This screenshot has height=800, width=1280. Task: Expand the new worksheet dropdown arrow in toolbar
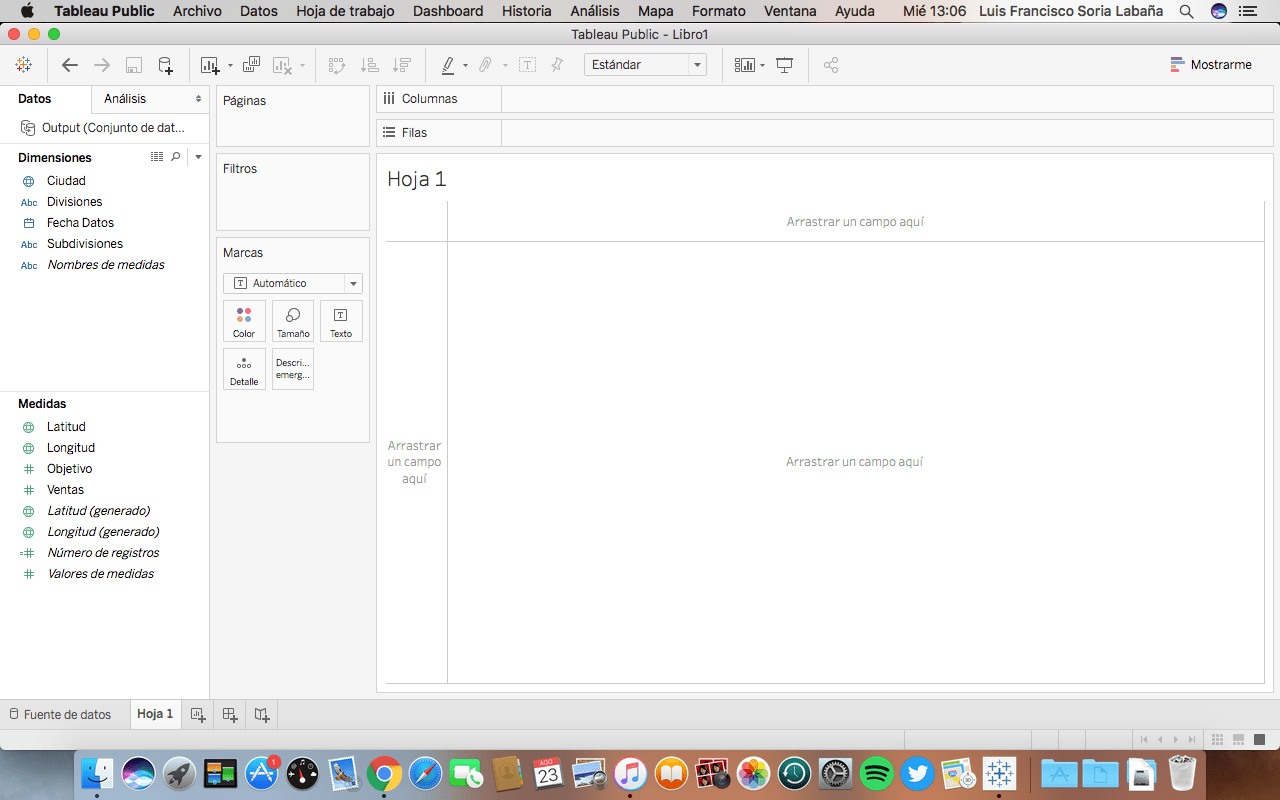click(x=230, y=66)
